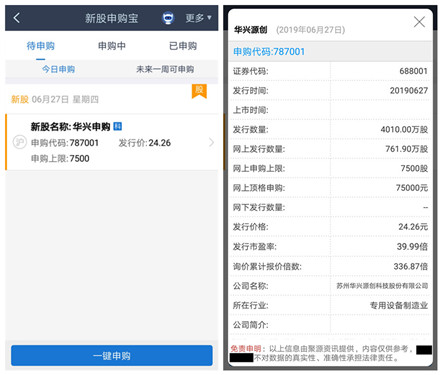
Task: Click the 新股 06月27日 星期四 date header
Action: (55, 99)
